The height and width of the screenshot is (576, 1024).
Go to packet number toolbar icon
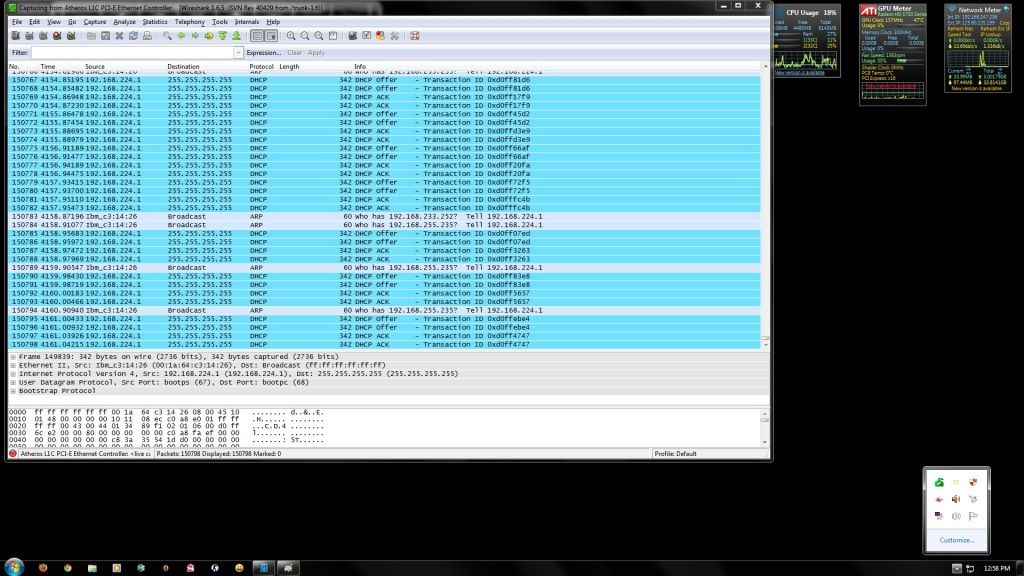click(208, 36)
